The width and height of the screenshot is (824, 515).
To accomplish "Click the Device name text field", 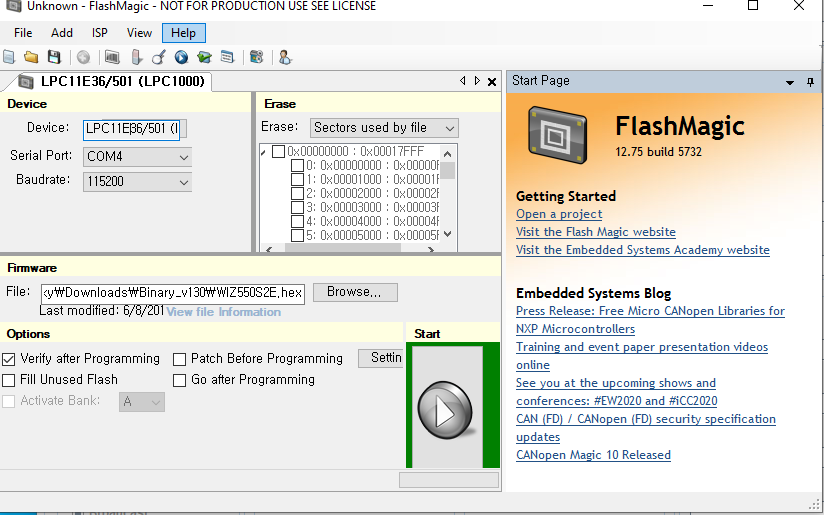I will [131, 130].
